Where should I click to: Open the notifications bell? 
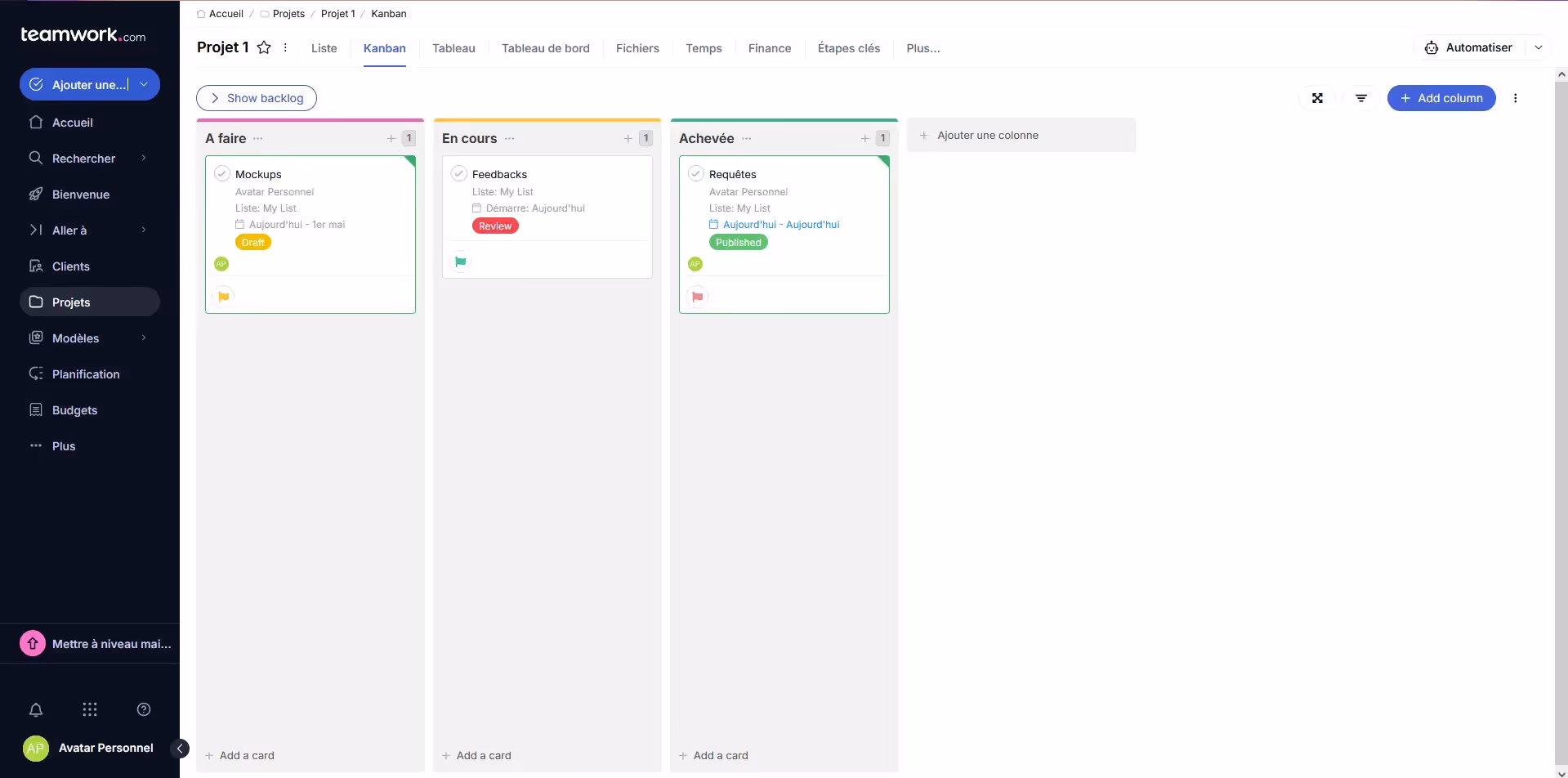point(36,709)
